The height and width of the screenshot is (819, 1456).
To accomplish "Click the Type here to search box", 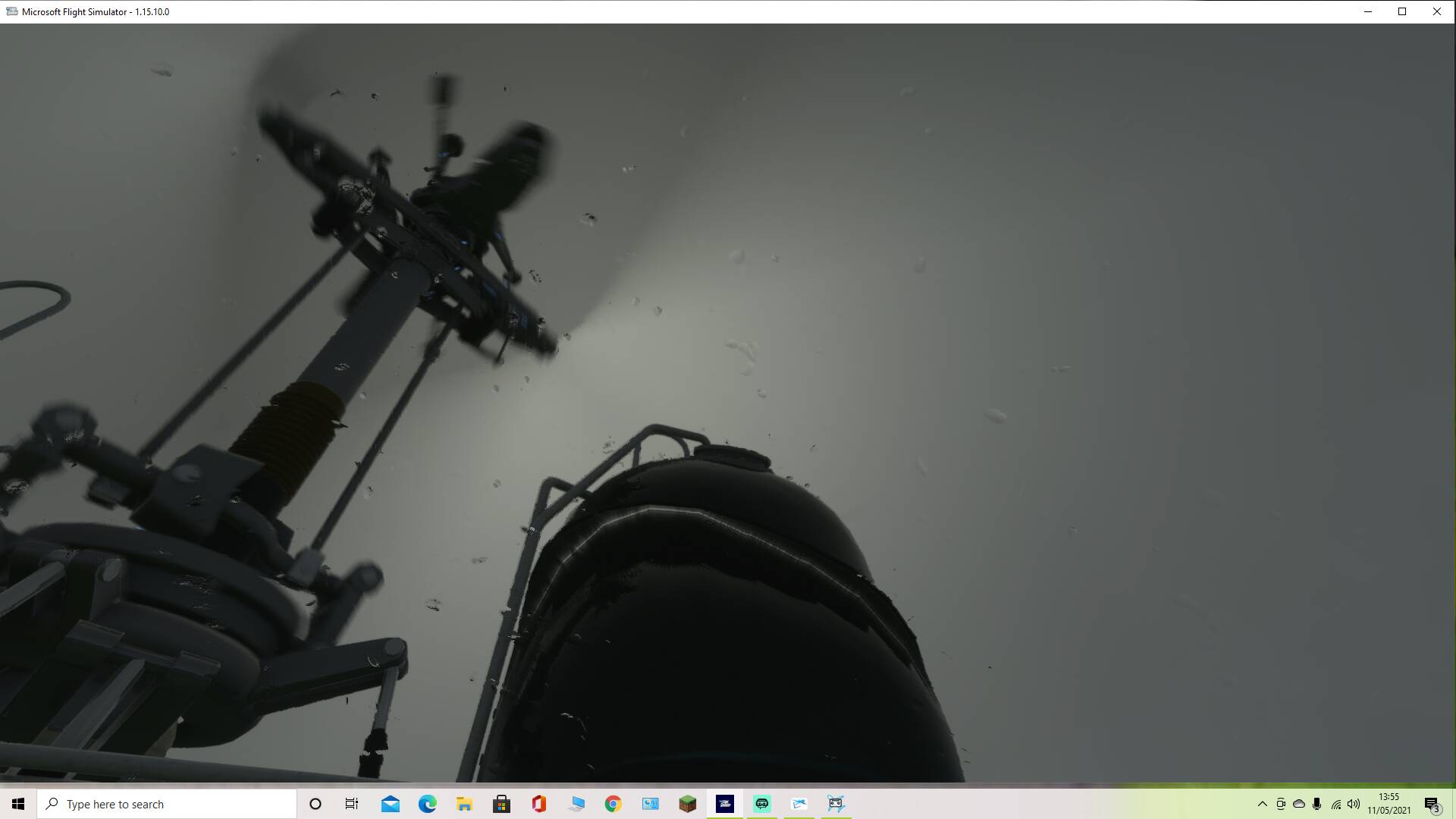I will (167, 804).
